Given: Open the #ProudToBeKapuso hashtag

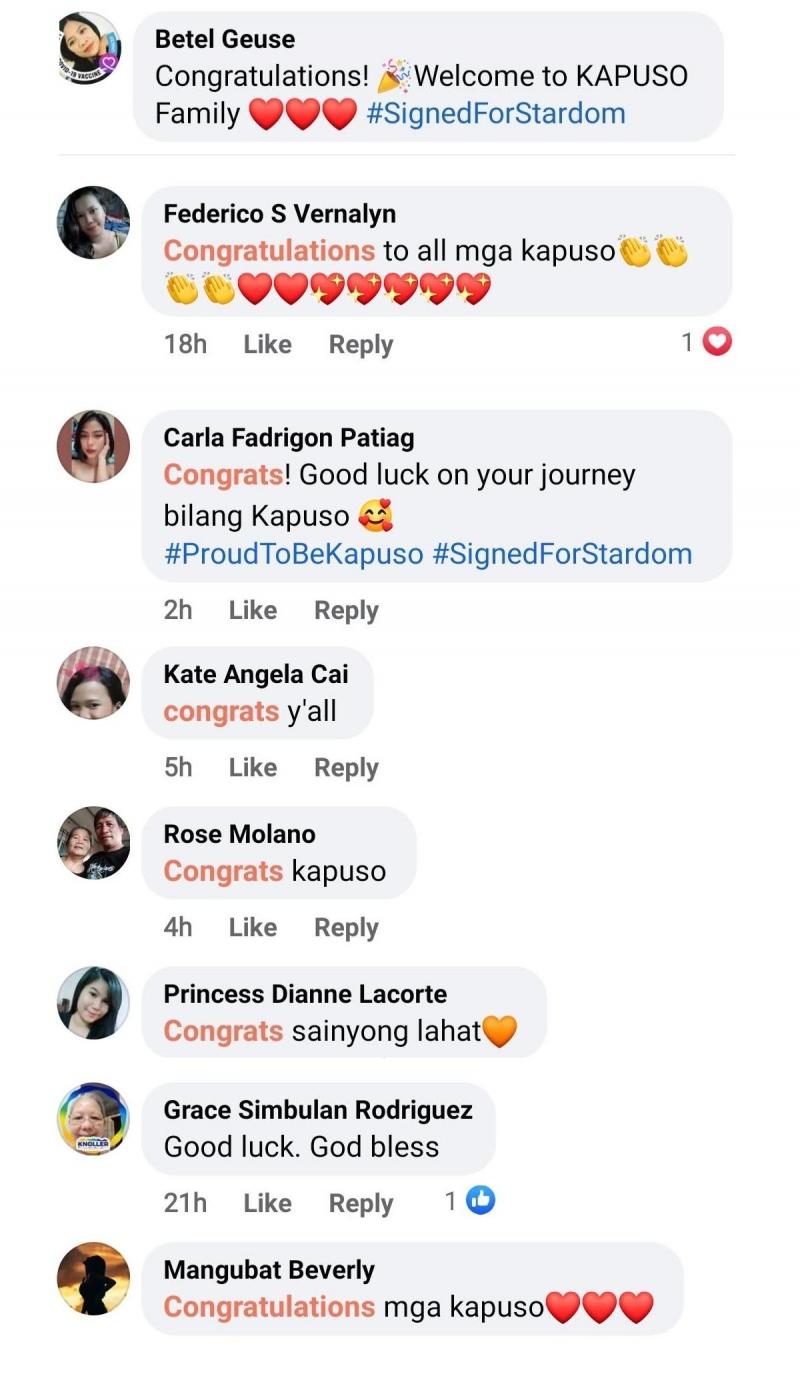Looking at the screenshot, I should pyautogui.click(x=294, y=554).
